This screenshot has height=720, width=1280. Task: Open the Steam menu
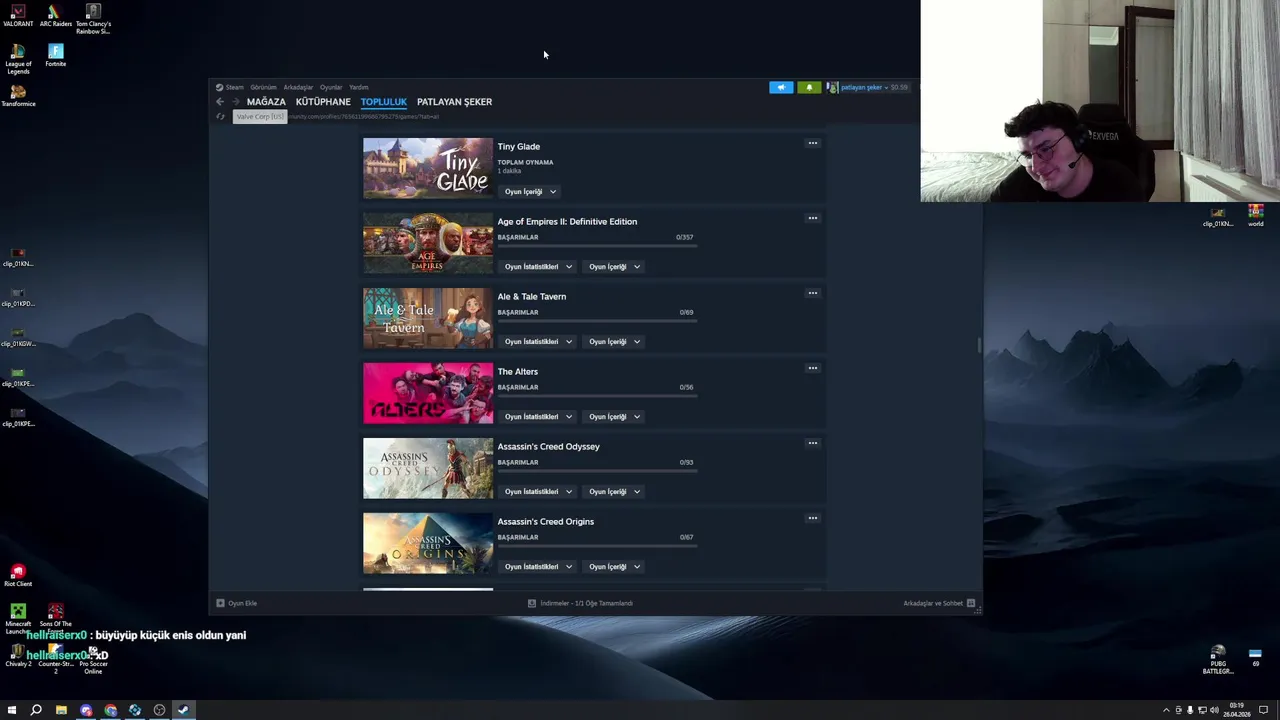[234, 87]
